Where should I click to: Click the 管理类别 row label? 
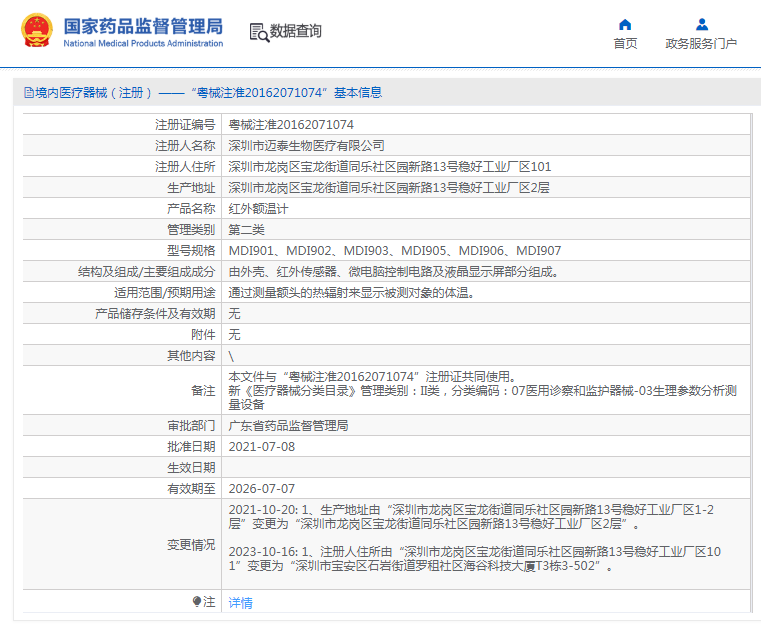pos(191,230)
